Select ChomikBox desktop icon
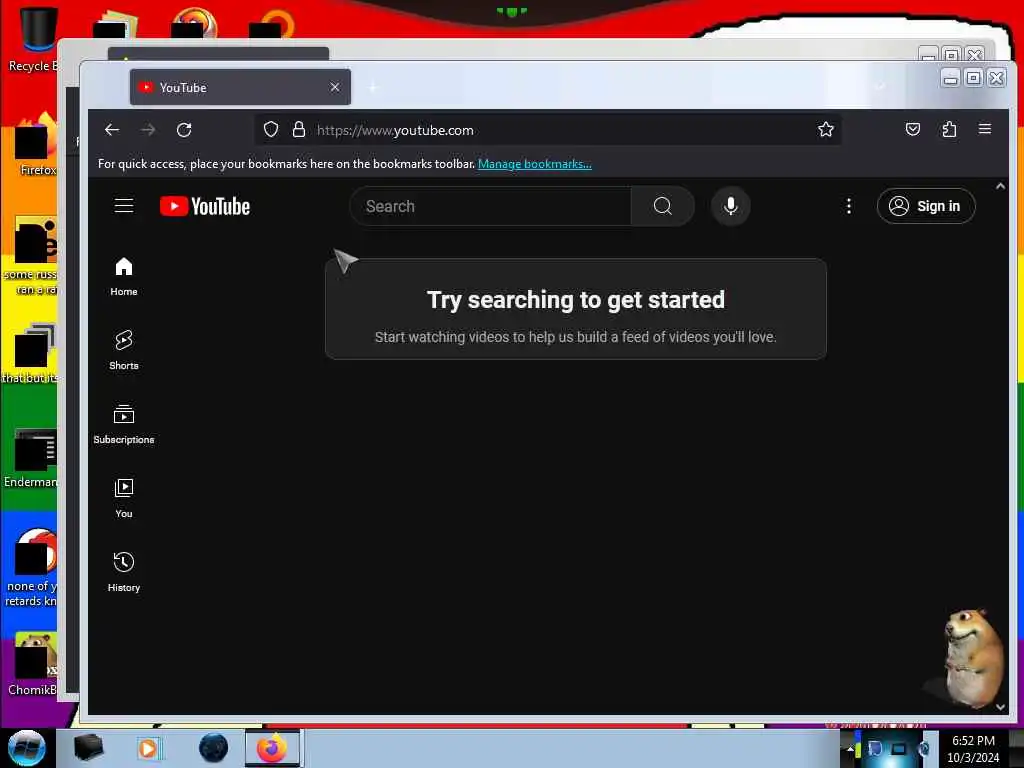1024x768 pixels. [31, 663]
